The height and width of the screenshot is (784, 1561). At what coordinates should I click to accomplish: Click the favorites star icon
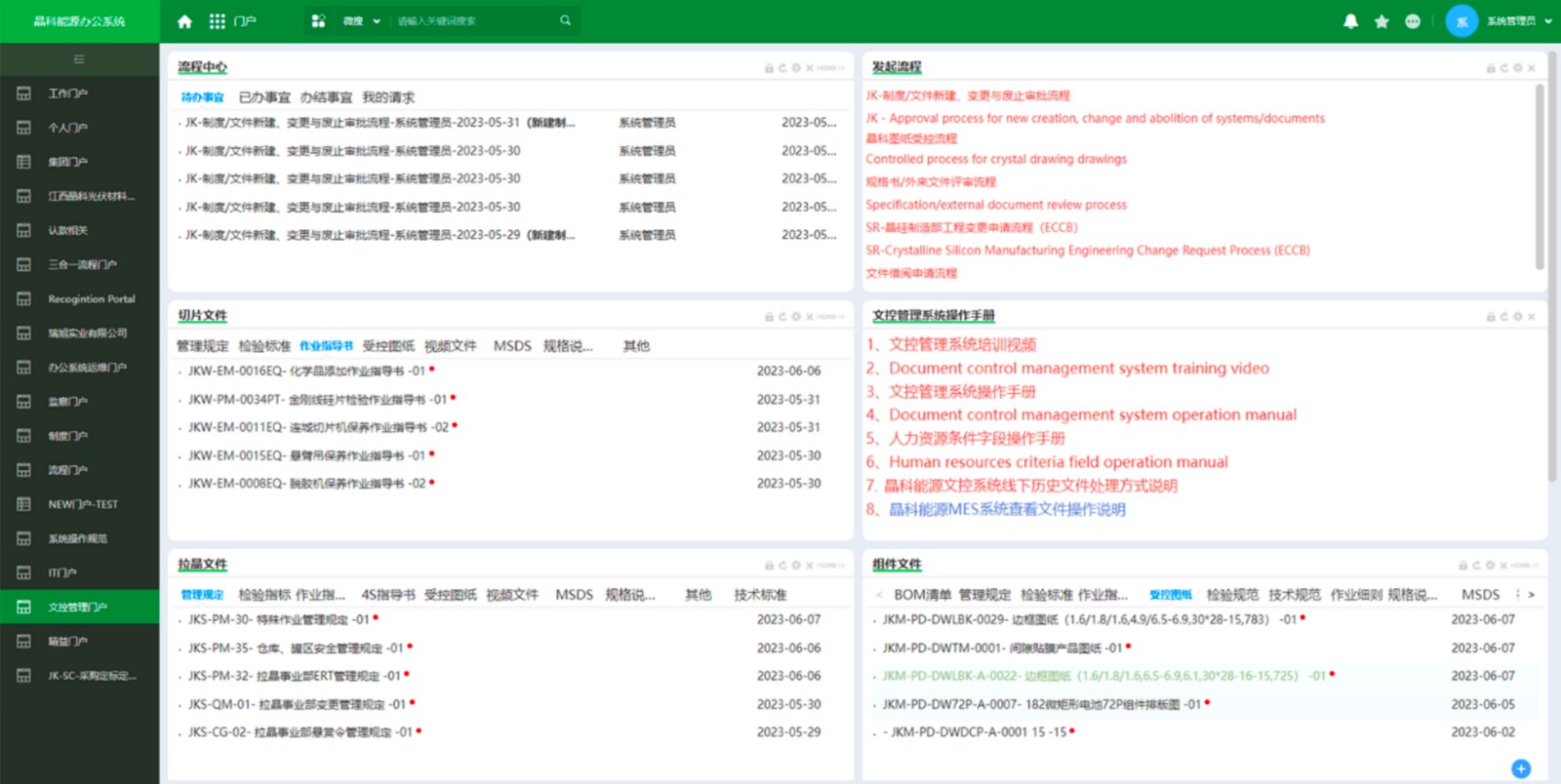point(1381,20)
